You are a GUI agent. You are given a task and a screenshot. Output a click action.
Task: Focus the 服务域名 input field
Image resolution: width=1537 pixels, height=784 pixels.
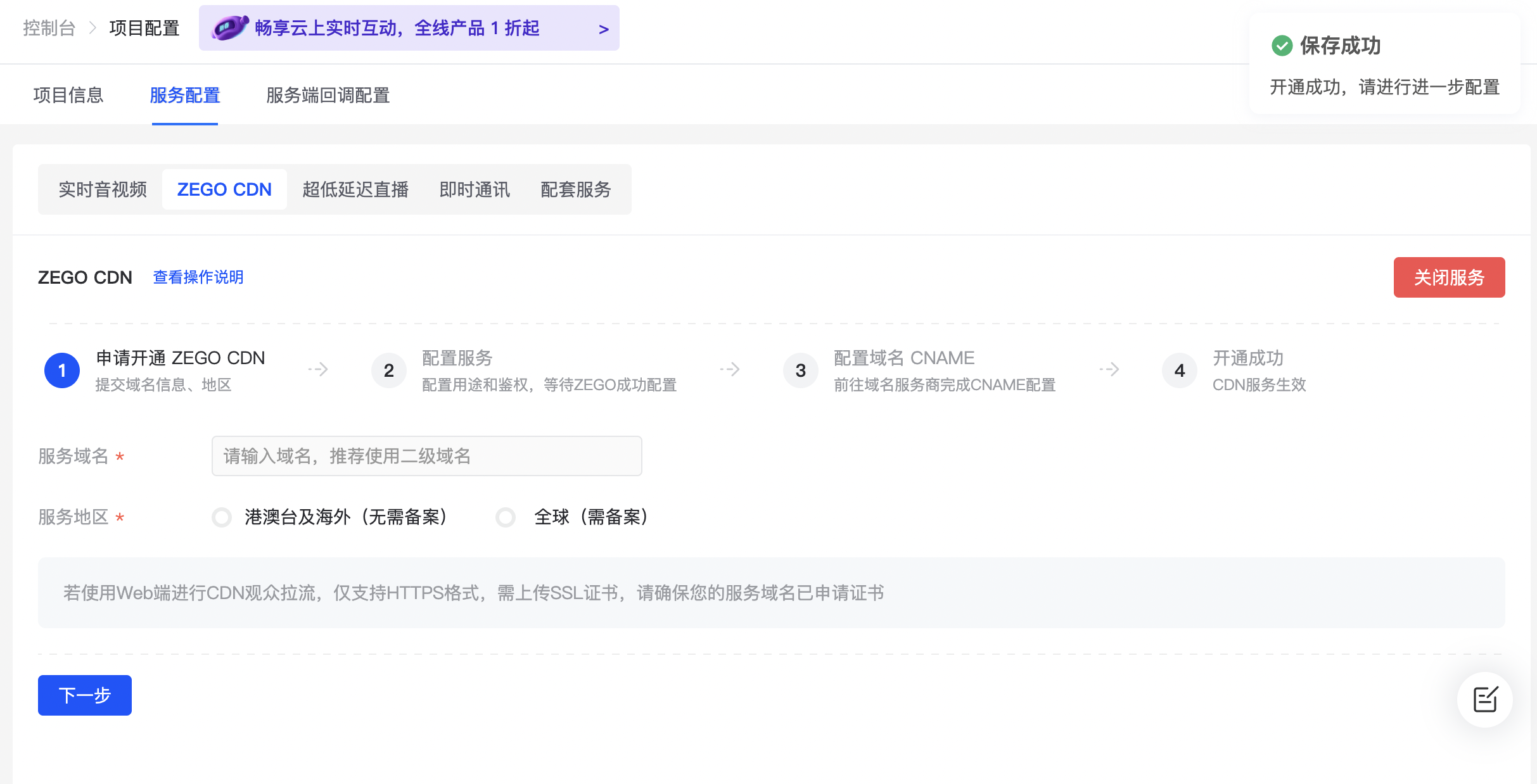click(x=426, y=456)
